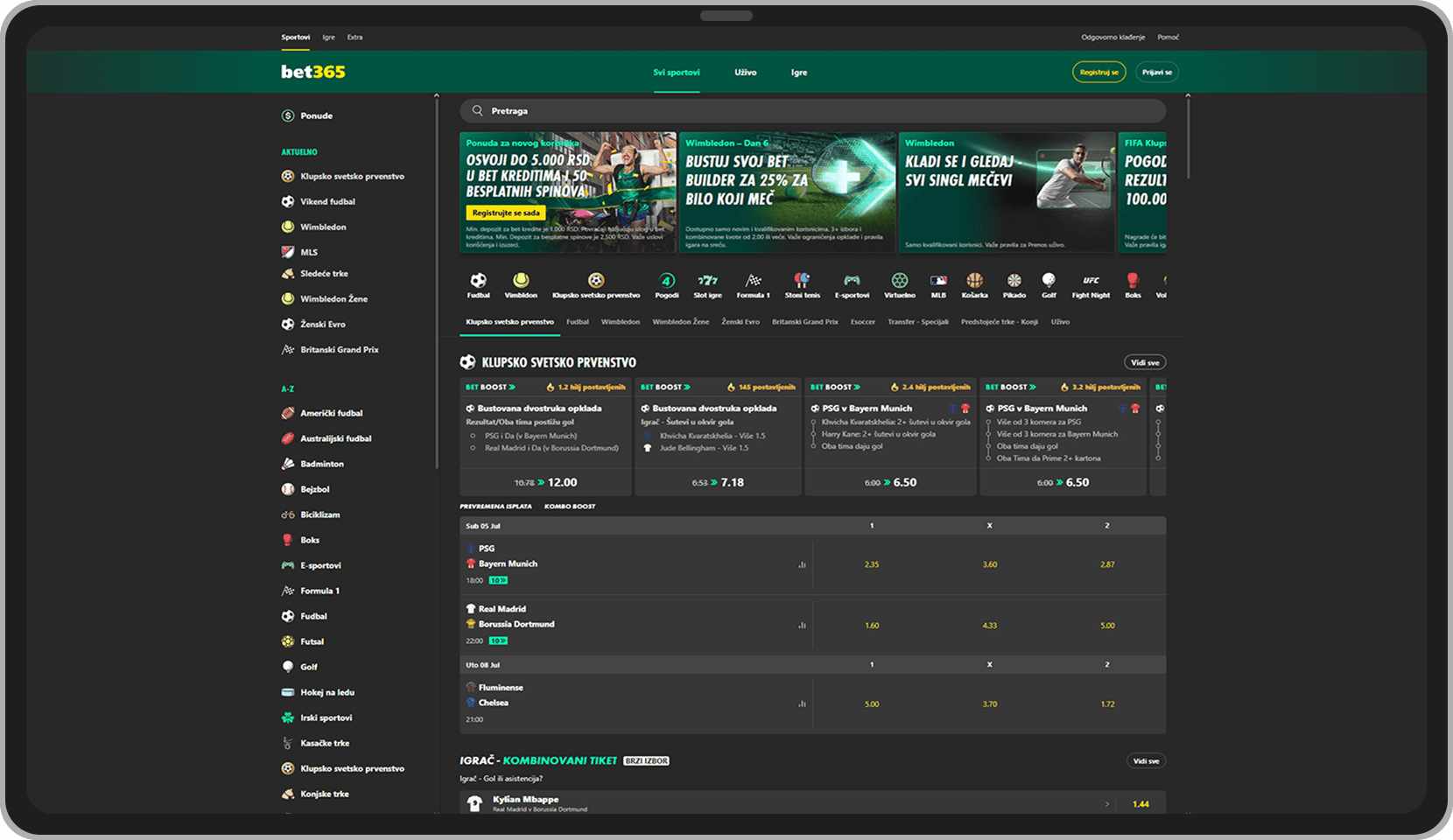Open stats icon for PSG v Bayern Munich

pyautogui.click(x=802, y=564)
